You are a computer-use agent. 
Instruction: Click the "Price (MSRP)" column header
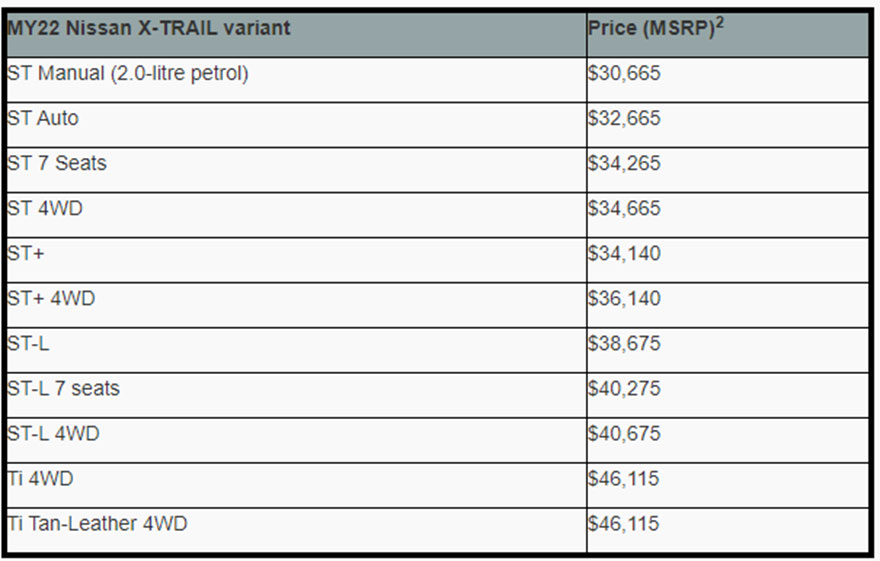(650, 28)
